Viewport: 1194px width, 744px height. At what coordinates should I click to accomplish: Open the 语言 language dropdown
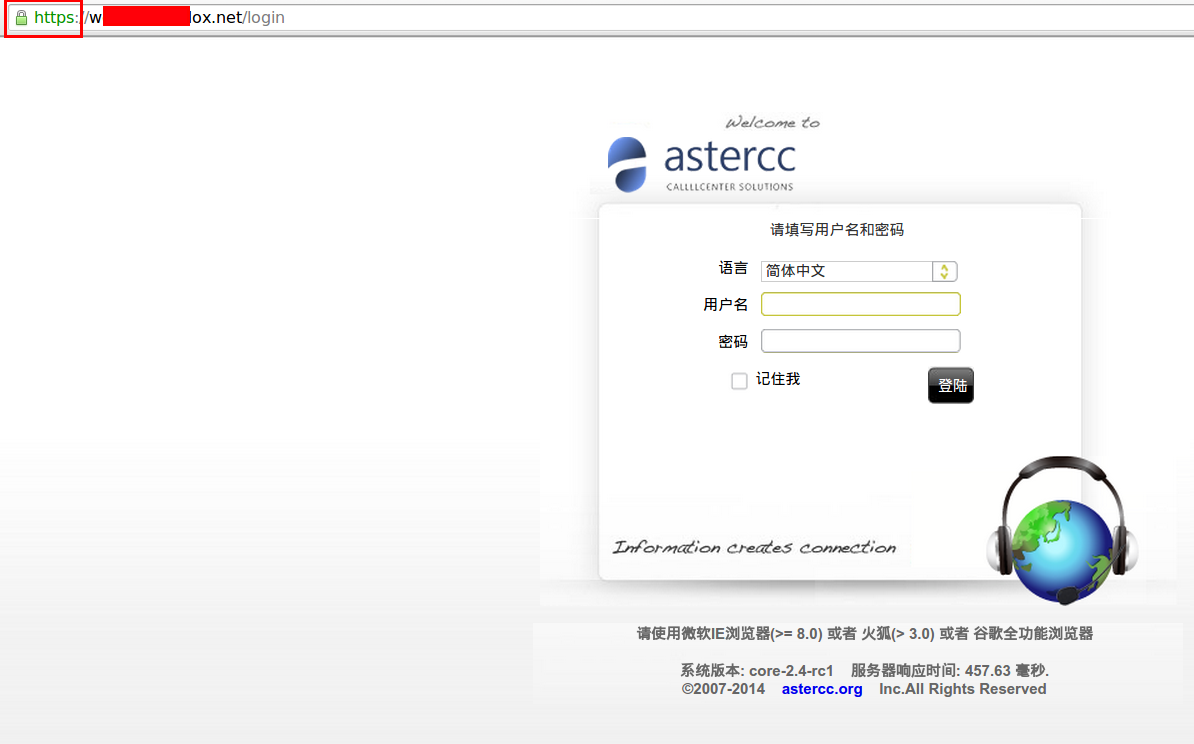(x=847, y=271)
